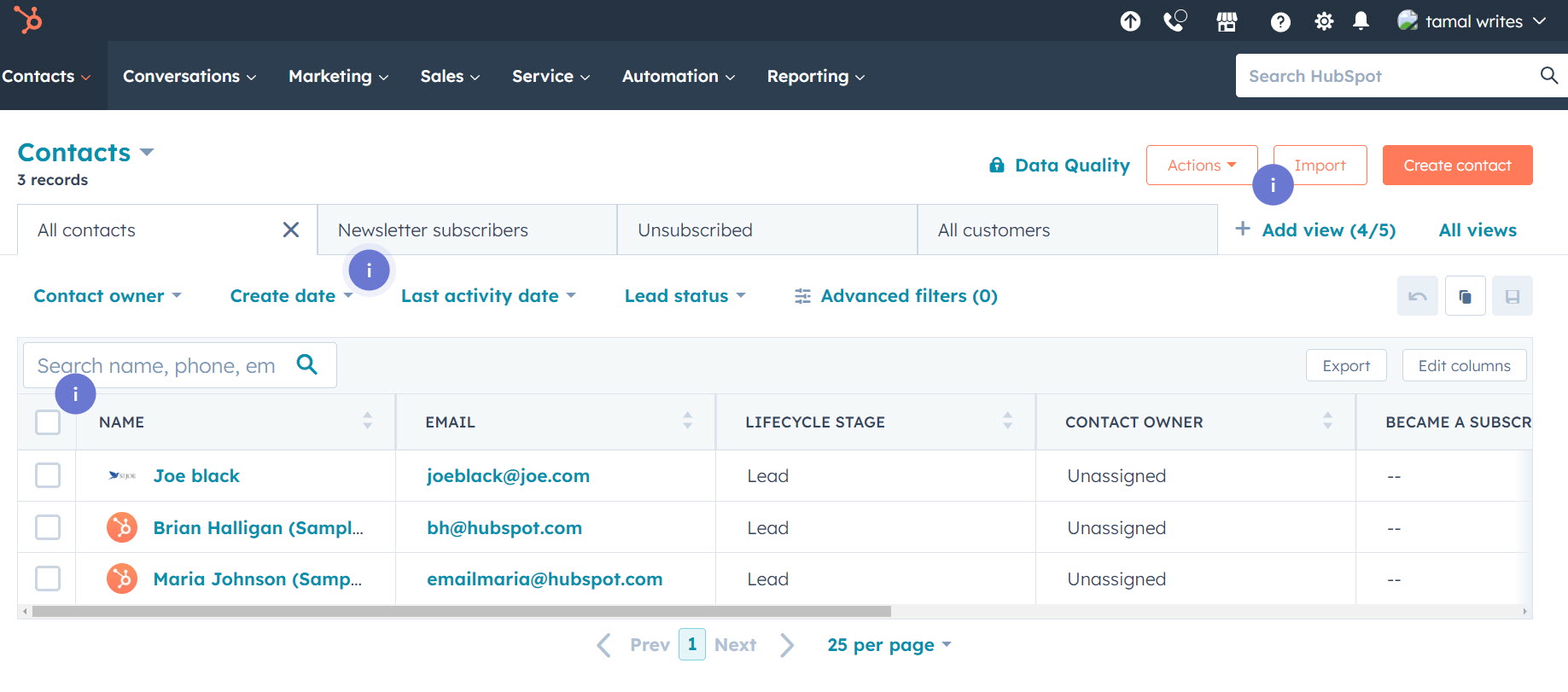Open the Automation nav menu
This screenshot has width=1568, height=692.
(679, 76)
